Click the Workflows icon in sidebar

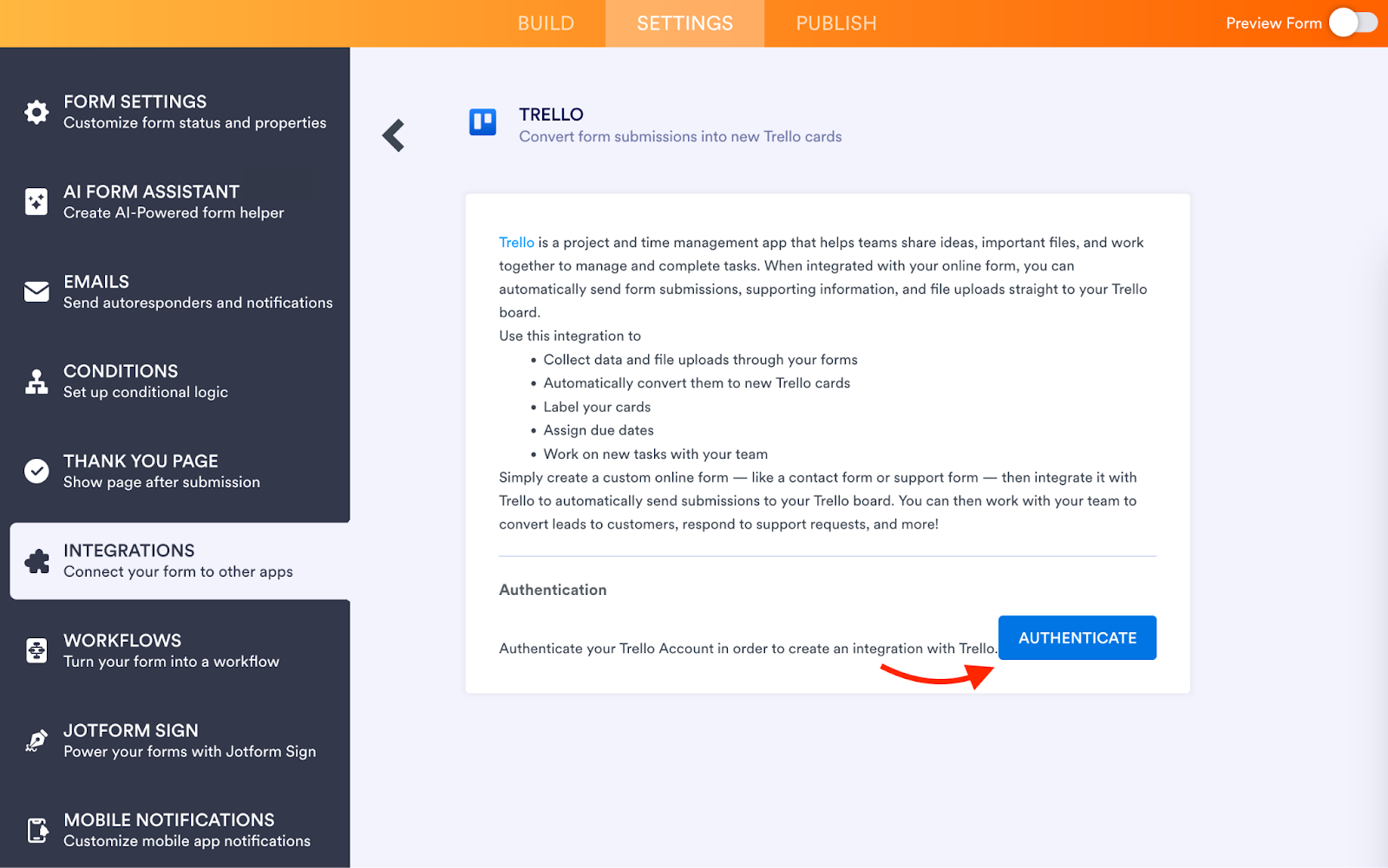36,650
